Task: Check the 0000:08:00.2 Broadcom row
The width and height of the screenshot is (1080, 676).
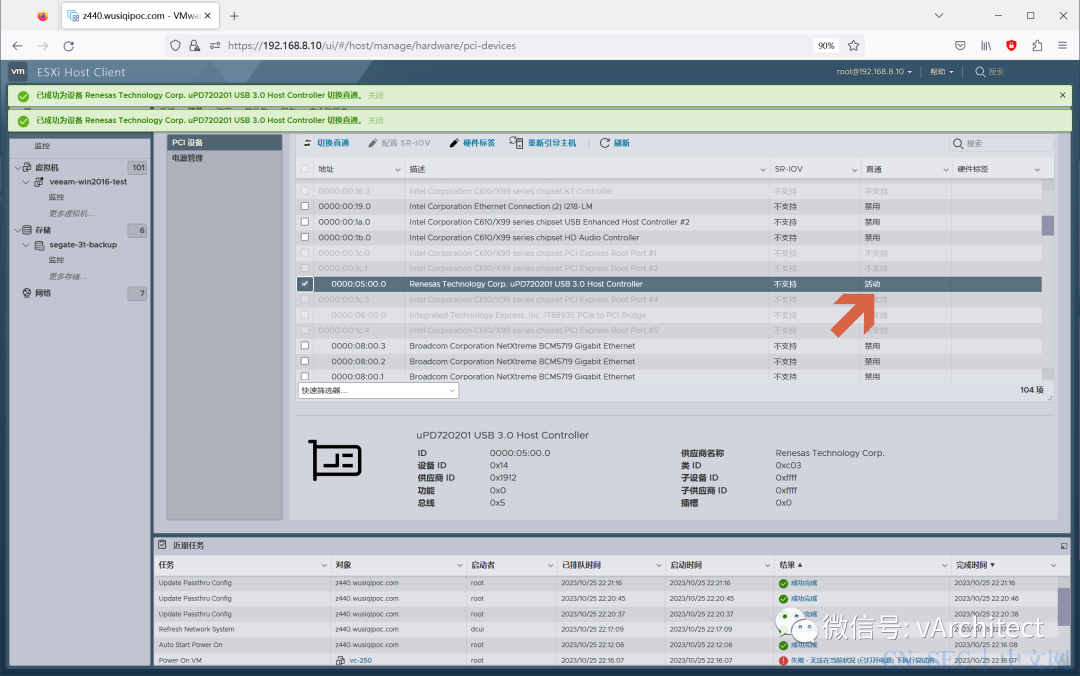Action: [x=304, y=361]
